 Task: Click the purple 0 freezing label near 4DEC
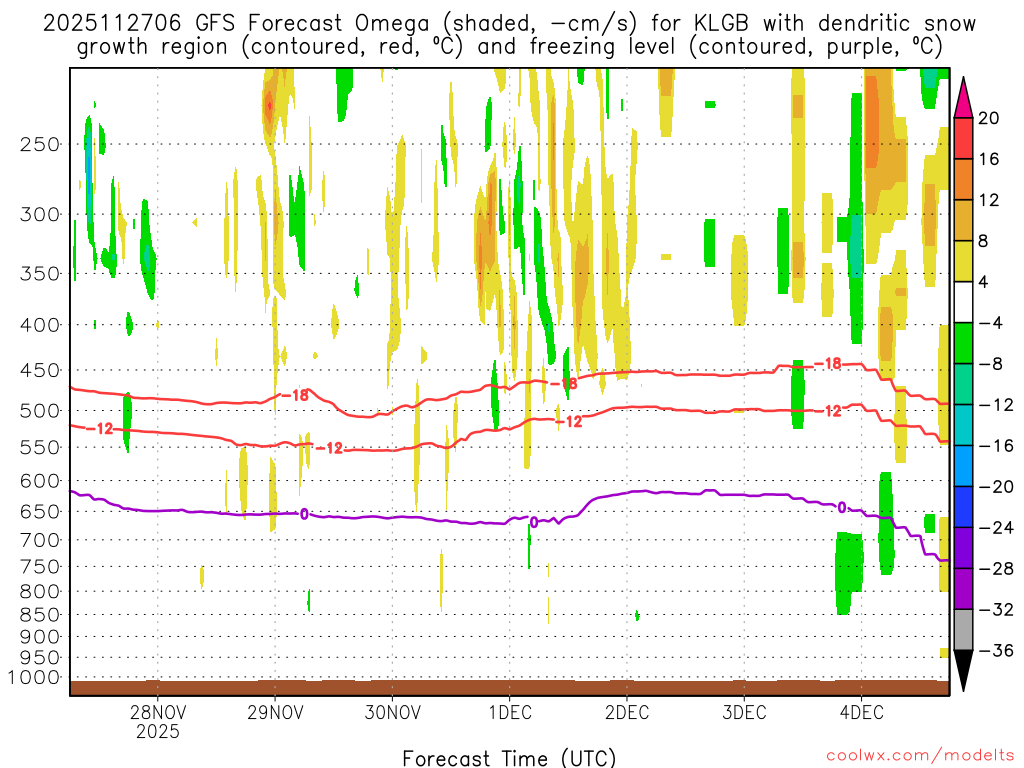(x=842, y=507)
